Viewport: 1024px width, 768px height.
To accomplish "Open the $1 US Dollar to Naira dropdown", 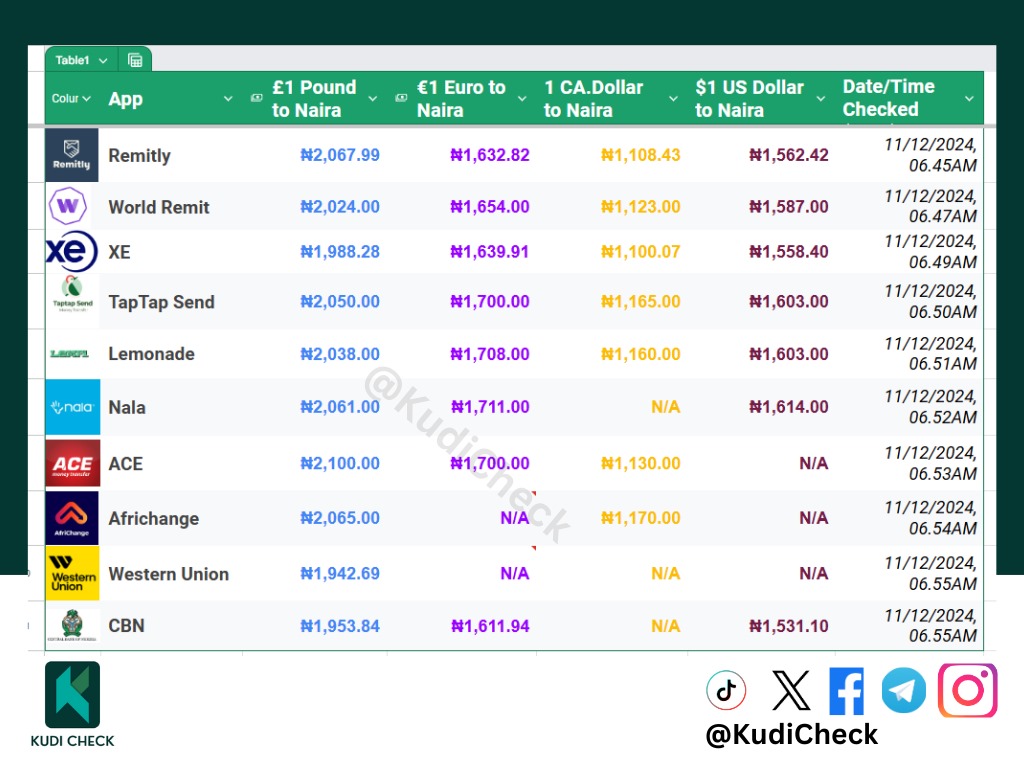I will (x=821, y=99).
